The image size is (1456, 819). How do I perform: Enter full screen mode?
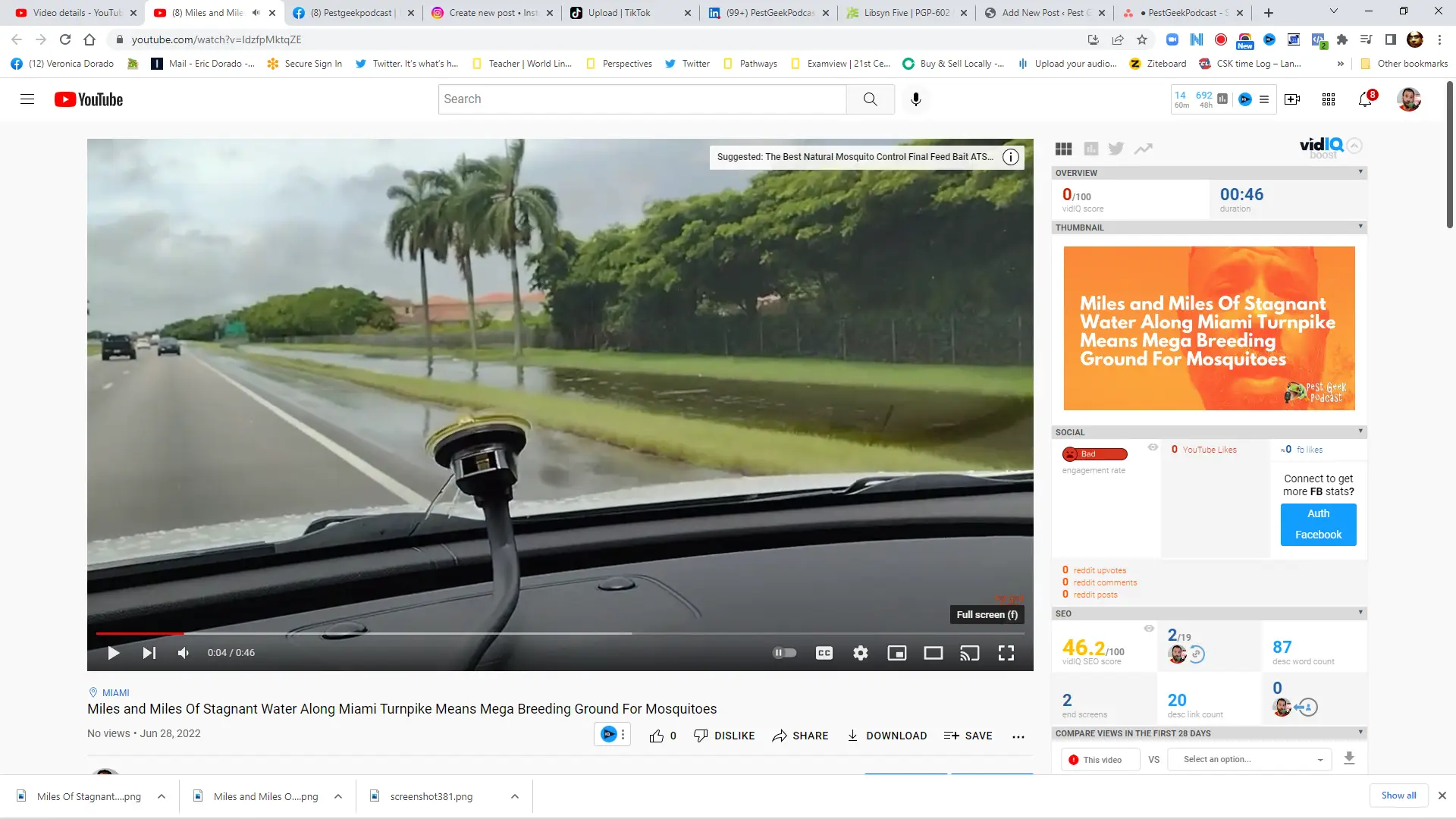1006,653
